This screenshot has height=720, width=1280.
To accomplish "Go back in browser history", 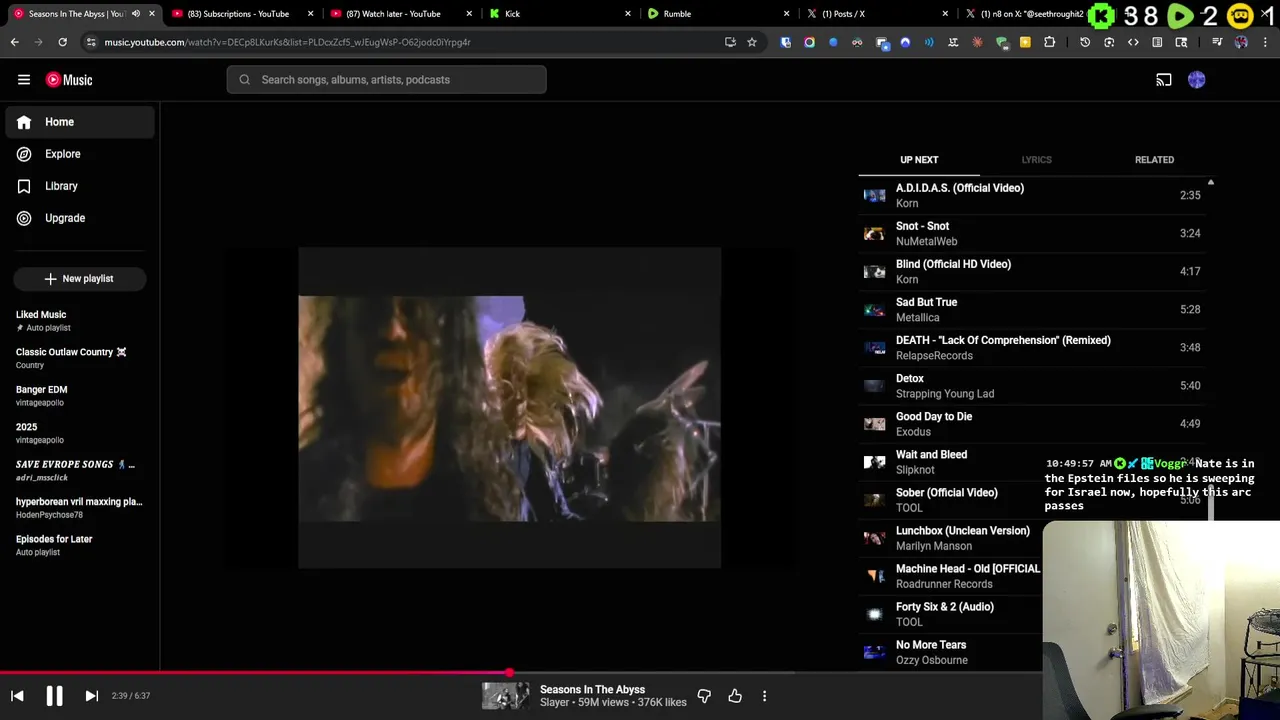I will coord(14,42).
